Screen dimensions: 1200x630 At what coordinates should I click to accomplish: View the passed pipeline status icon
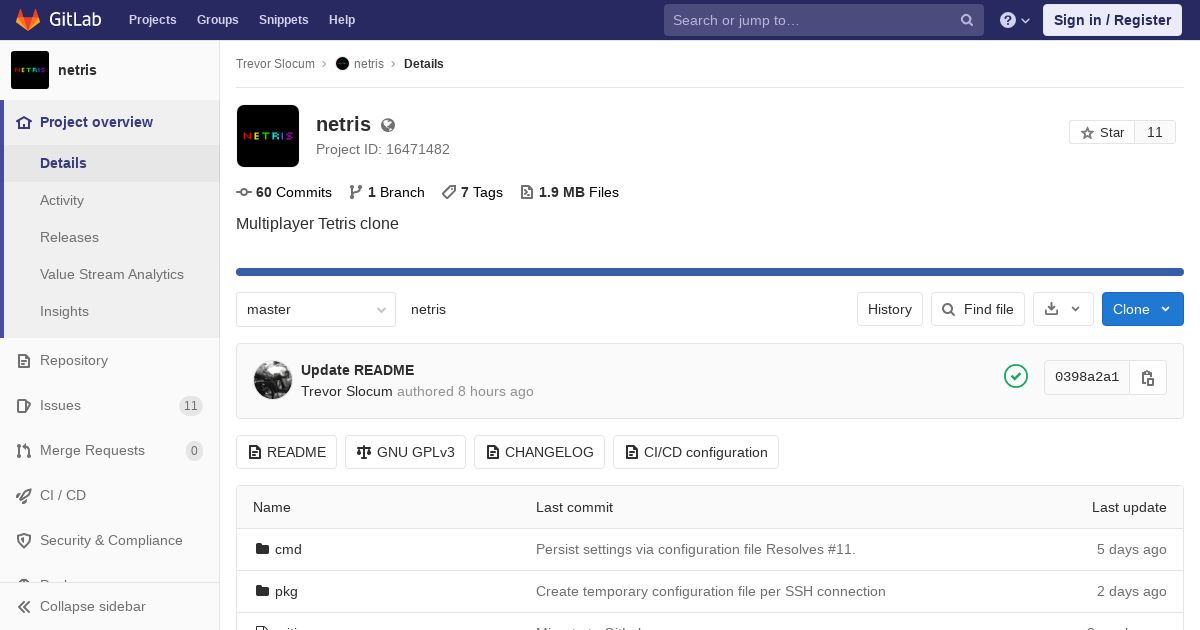tap(1016, 376)
